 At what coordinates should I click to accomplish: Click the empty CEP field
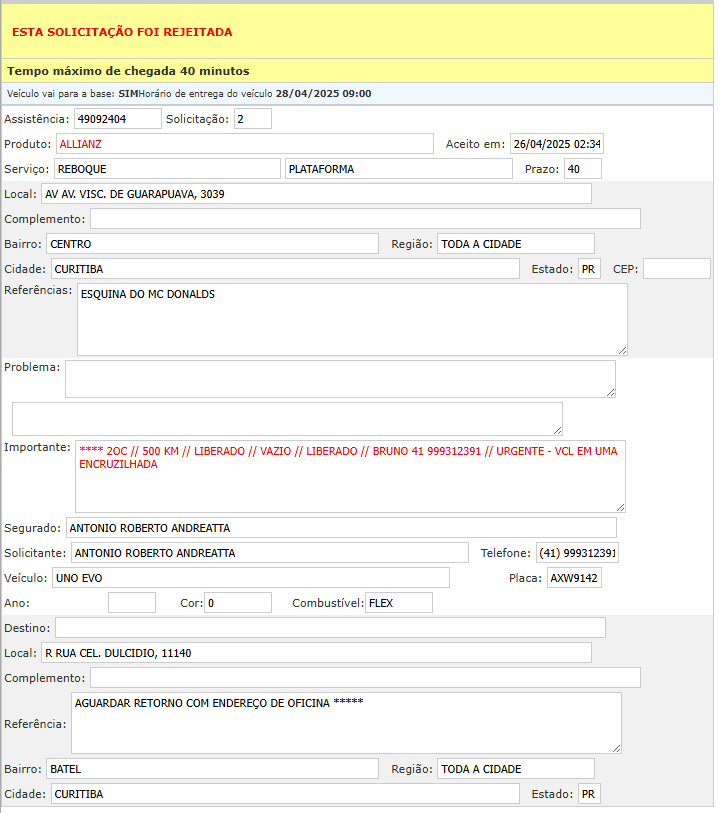coord(677,269)
